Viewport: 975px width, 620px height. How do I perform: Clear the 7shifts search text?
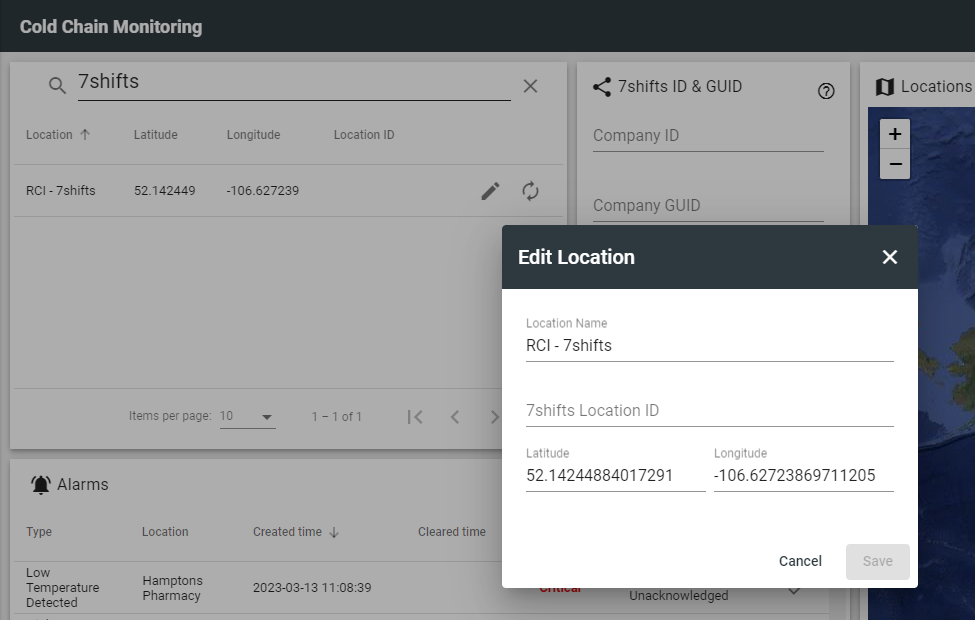point(530,86)
